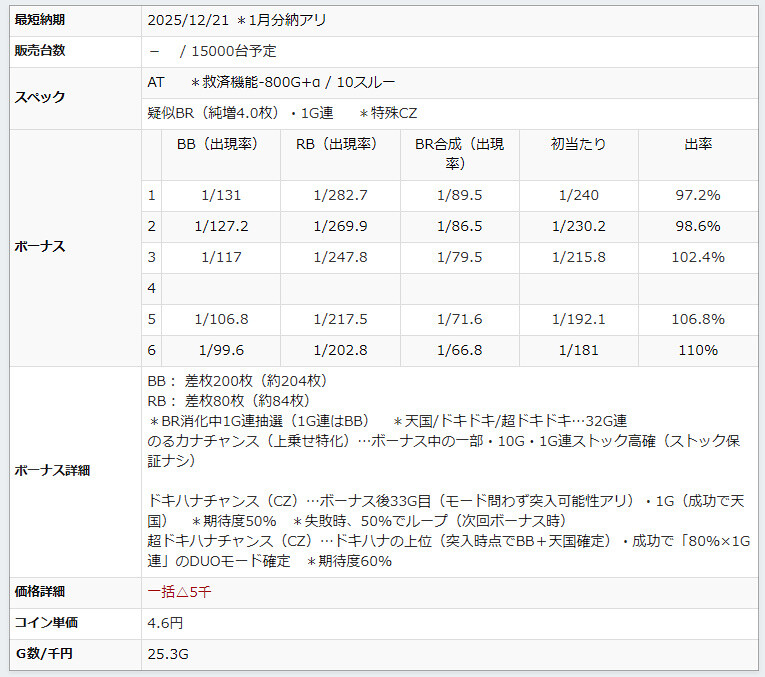Click the のるカナチャンス description line
Image resolution: width=765 pixels, height=677 pixels.
[444, 451]
